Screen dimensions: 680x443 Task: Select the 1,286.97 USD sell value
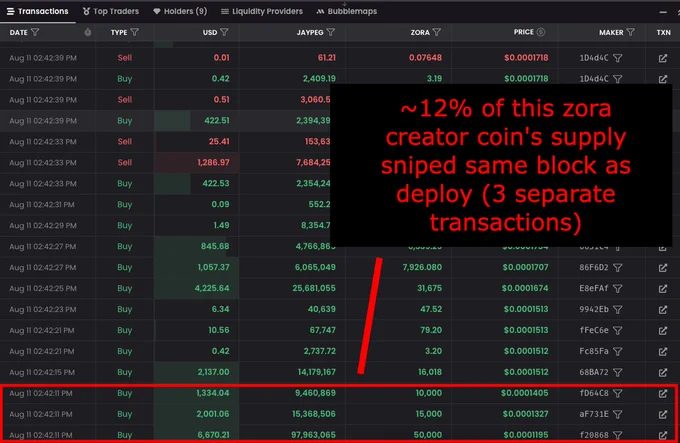(213, 163)
